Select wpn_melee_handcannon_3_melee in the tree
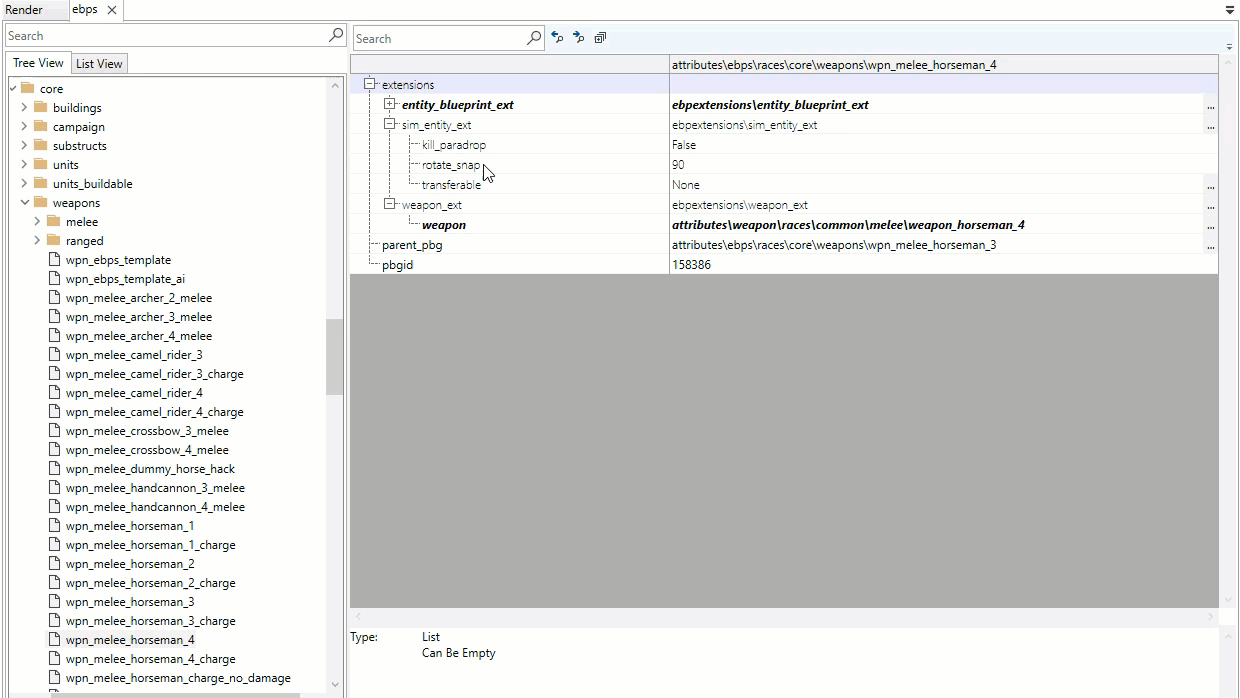 [x=155, y=488]
